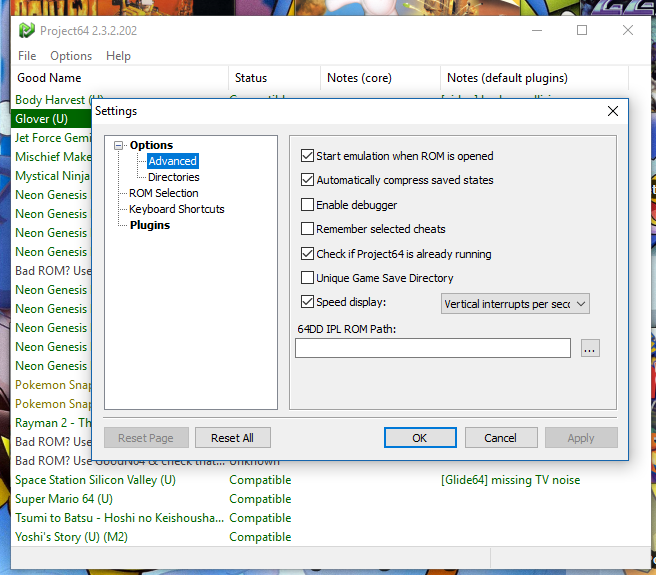Image resolution: width=656 pixels, height=575 pixels.
Task: Confirm settings with OK
Action: [420, 438]
